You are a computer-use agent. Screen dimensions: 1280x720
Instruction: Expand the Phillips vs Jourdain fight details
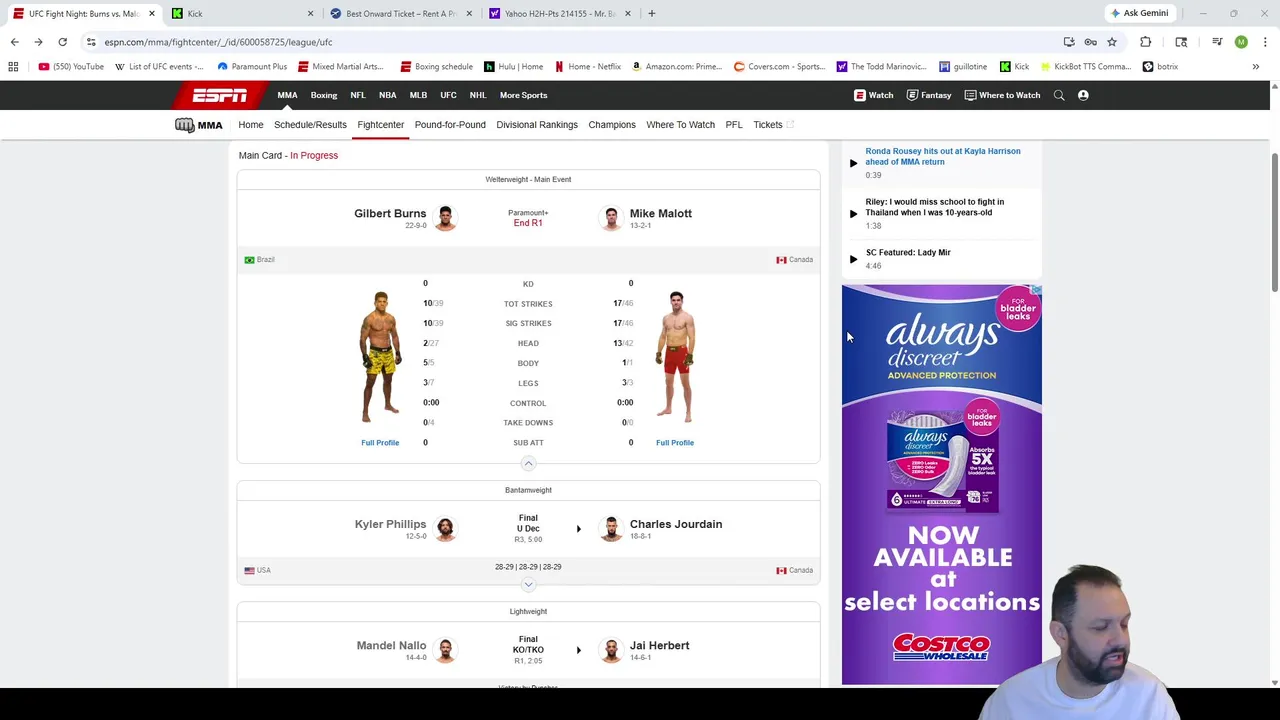(528, 584)
